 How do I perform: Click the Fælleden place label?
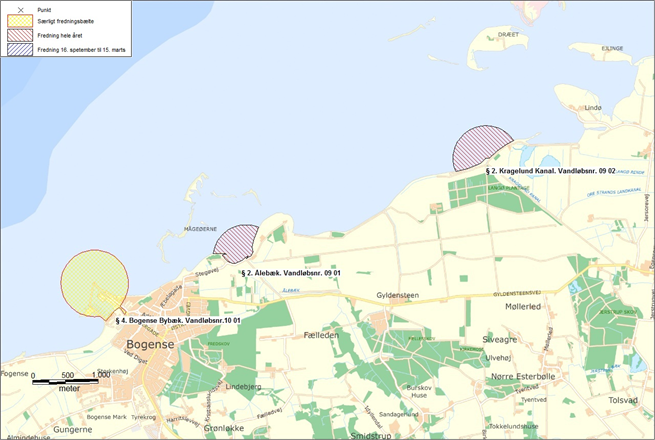tap(313, 335)
